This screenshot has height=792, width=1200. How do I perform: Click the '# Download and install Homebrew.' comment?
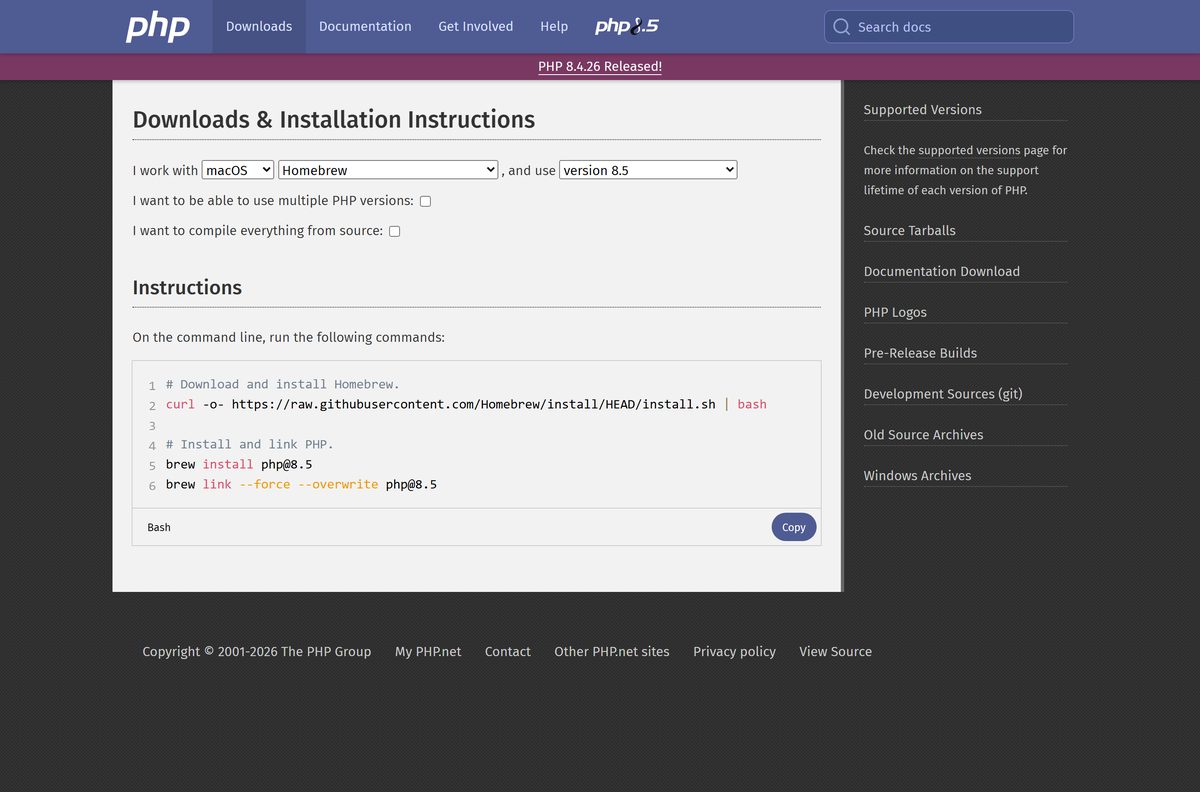pos(283,385)
